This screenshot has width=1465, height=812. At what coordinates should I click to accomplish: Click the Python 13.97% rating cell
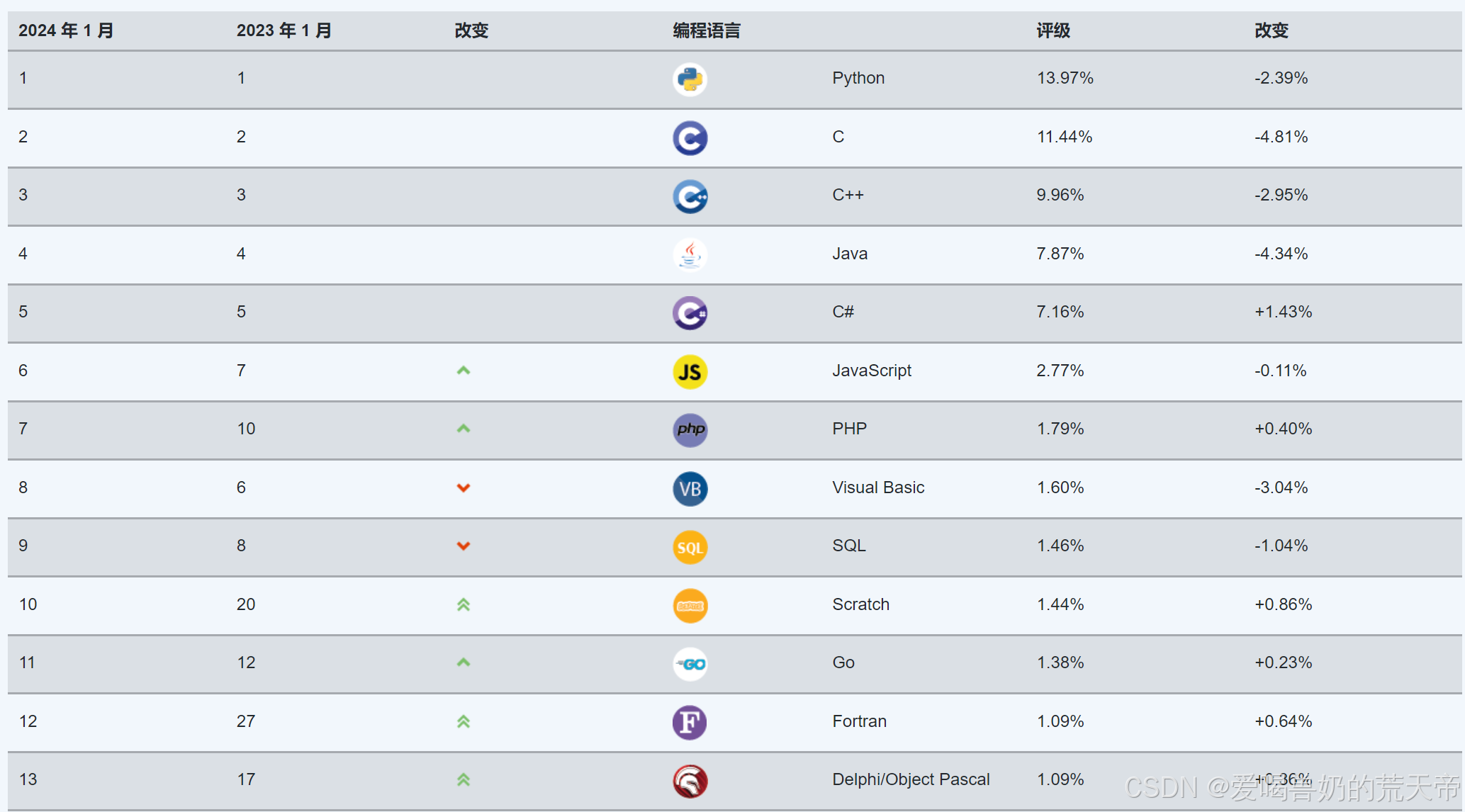[x=1065, y=78]
